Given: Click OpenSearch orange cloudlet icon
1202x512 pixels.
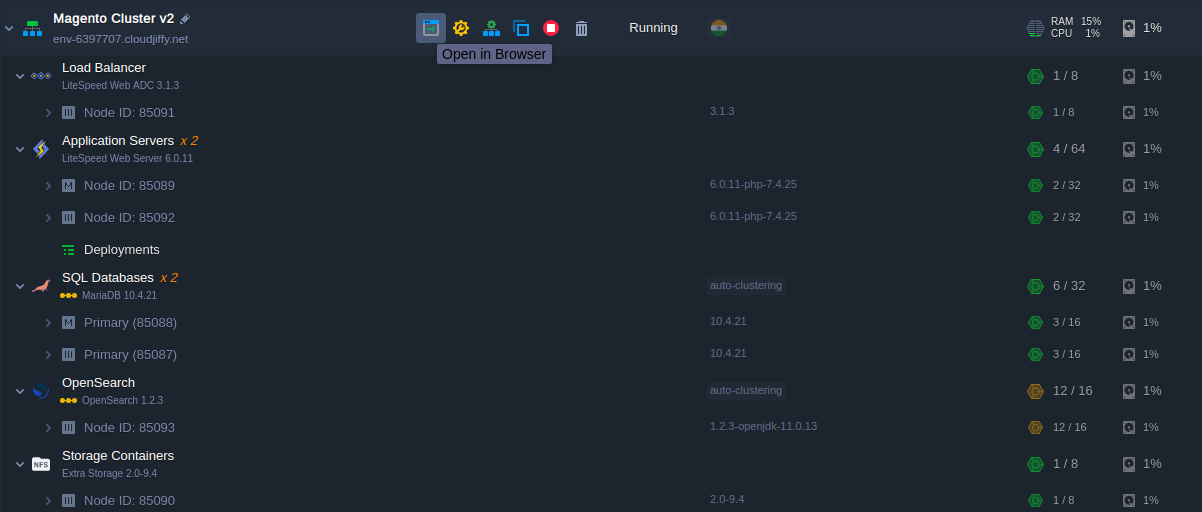Looking at the screenshot, I should coord(1035,391).
